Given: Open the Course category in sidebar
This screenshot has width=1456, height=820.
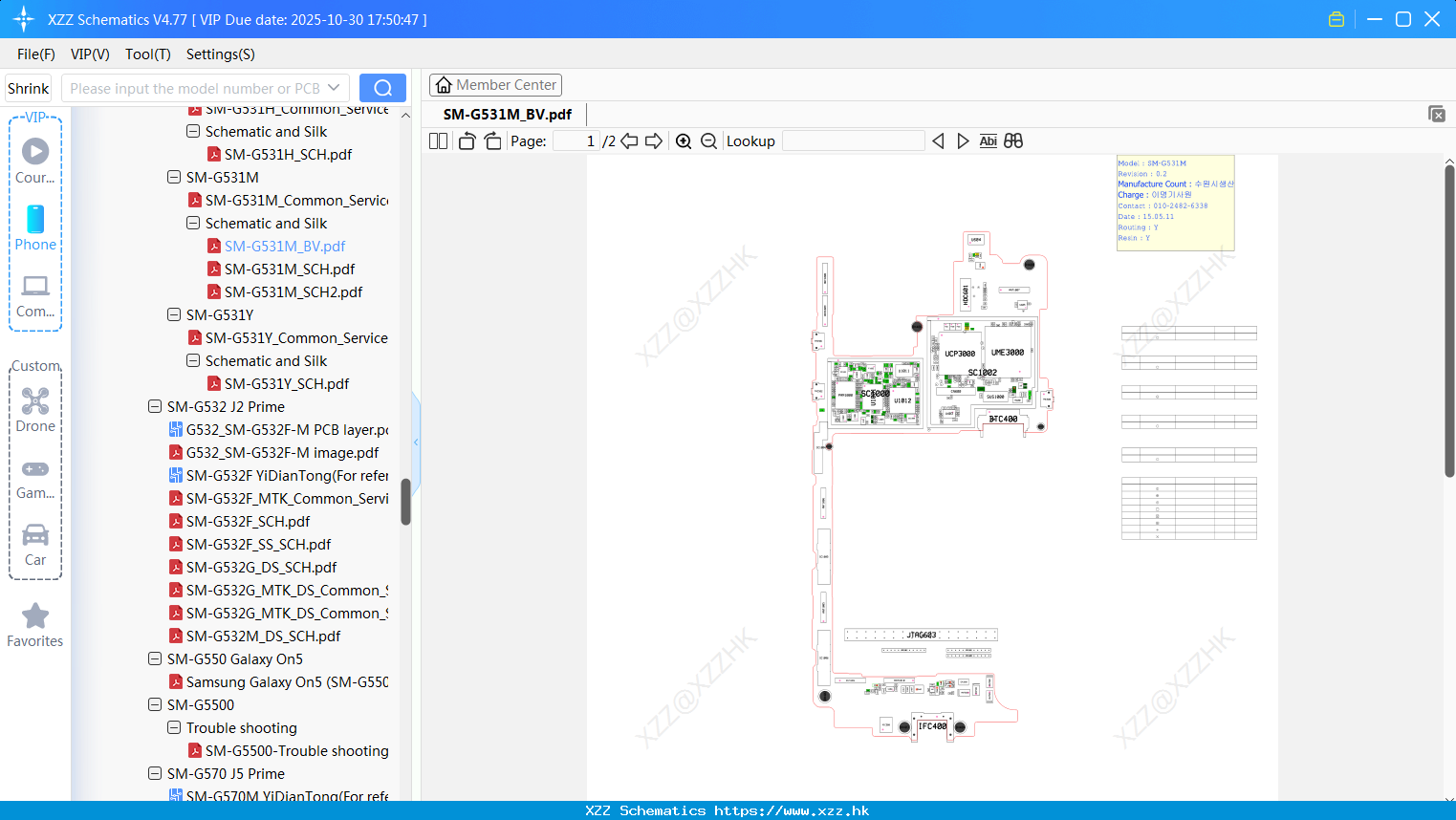Looking at the screenshot, I should [35, 161].
